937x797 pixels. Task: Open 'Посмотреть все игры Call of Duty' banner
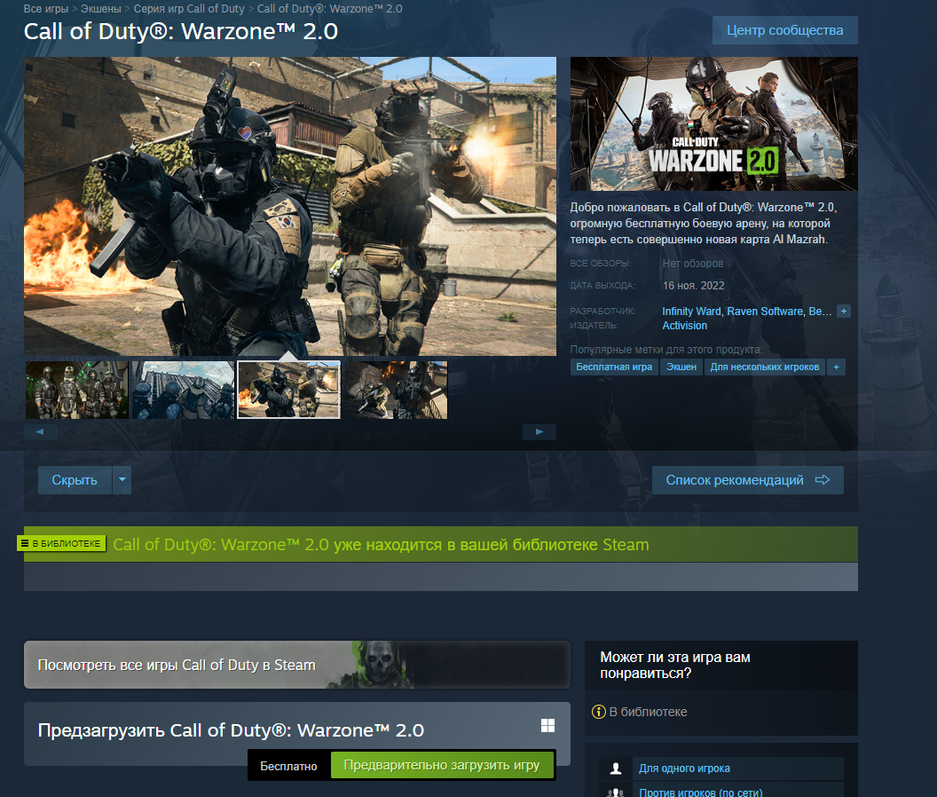297,665
